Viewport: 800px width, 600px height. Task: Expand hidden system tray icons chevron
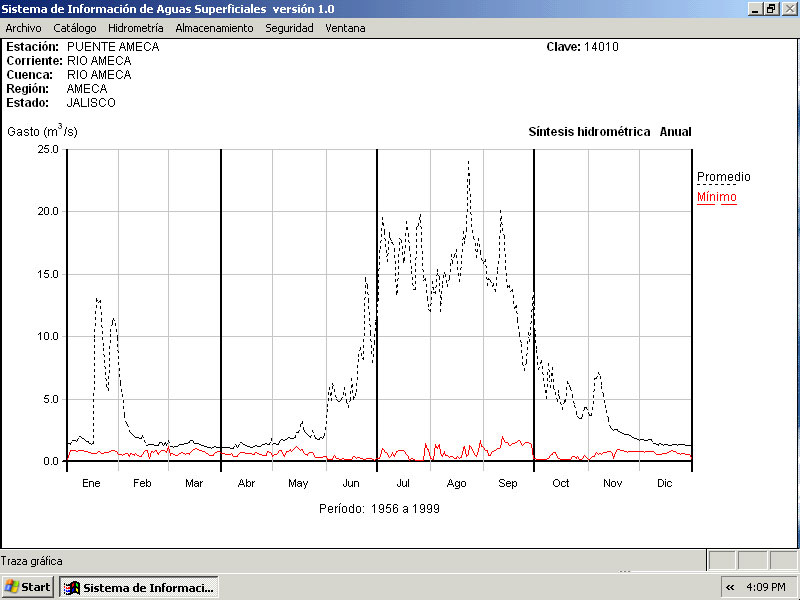pos(730,587)
